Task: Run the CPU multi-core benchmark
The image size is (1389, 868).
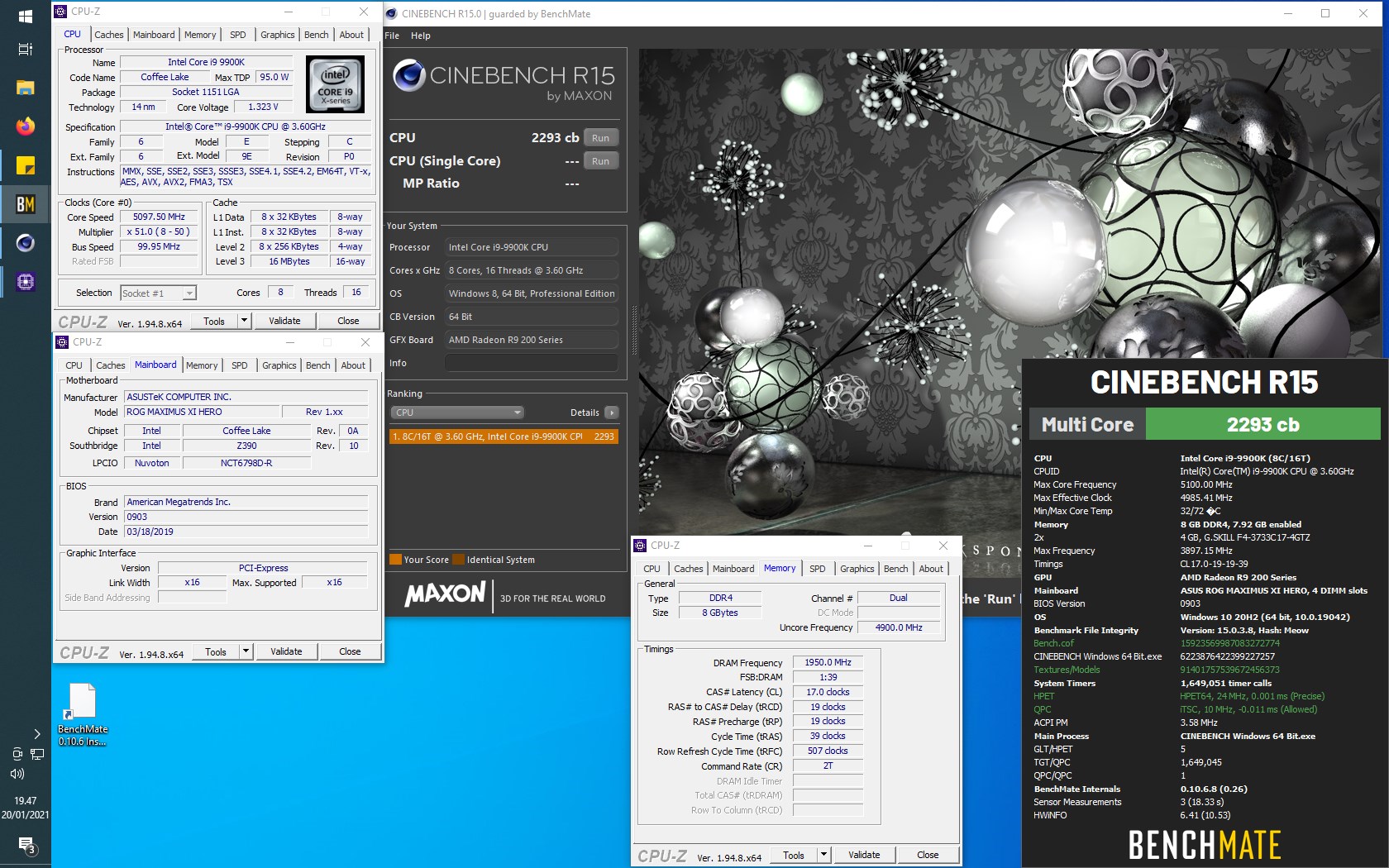Action: coord(601,138)
